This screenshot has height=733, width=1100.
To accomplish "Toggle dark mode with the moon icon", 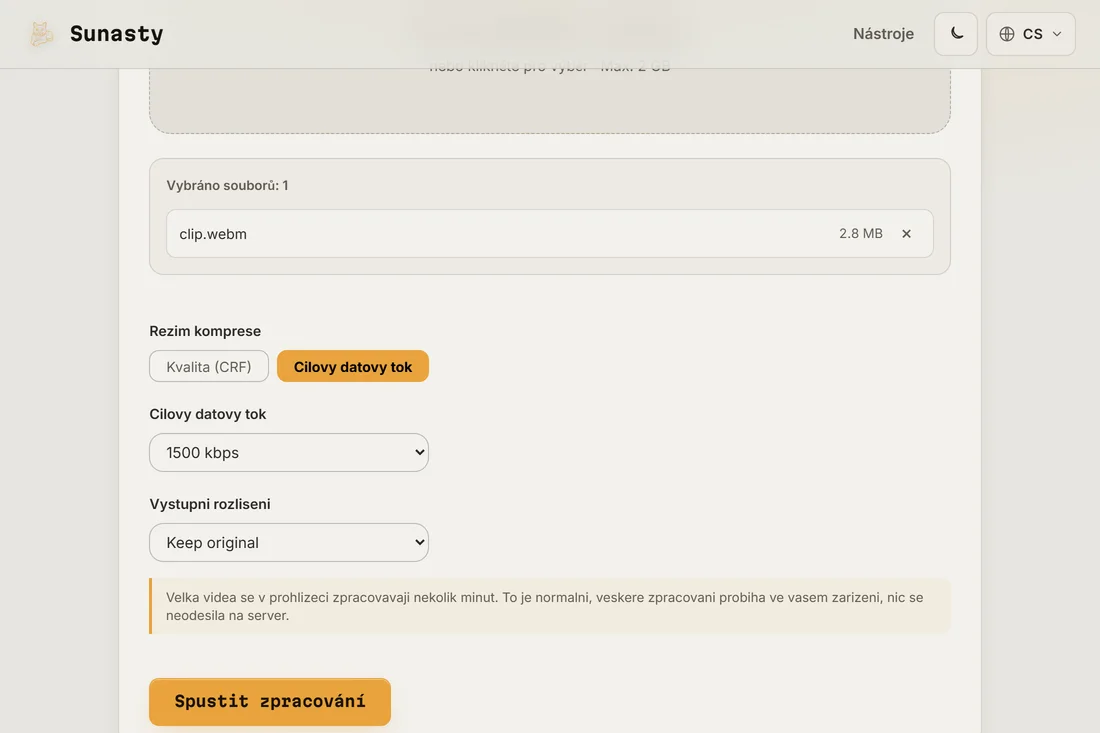I will [x=955, y=34].
